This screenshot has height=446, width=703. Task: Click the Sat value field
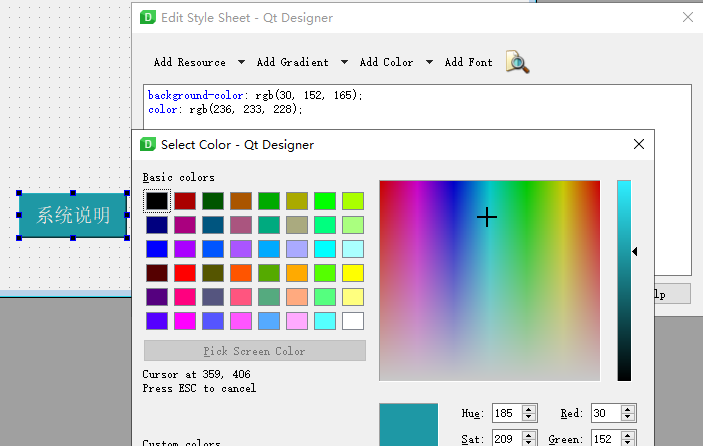pos(507,438)
